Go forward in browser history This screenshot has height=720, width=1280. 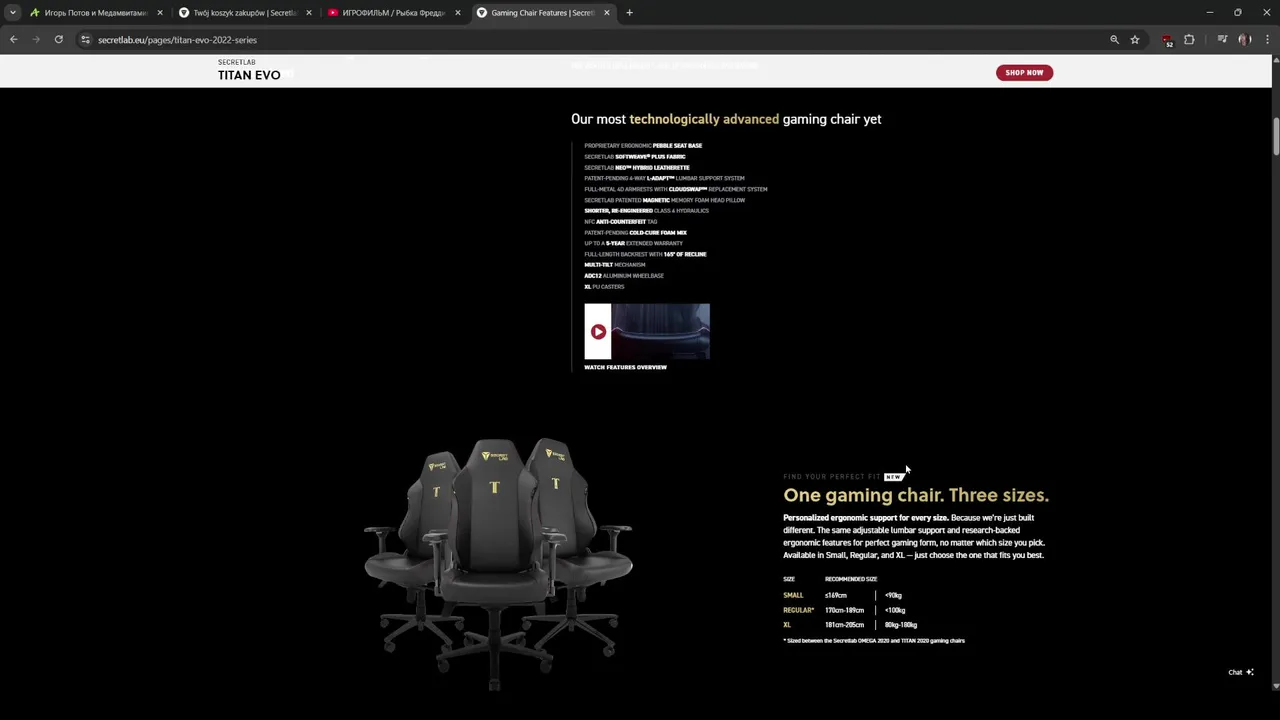(x=36, y=40)
